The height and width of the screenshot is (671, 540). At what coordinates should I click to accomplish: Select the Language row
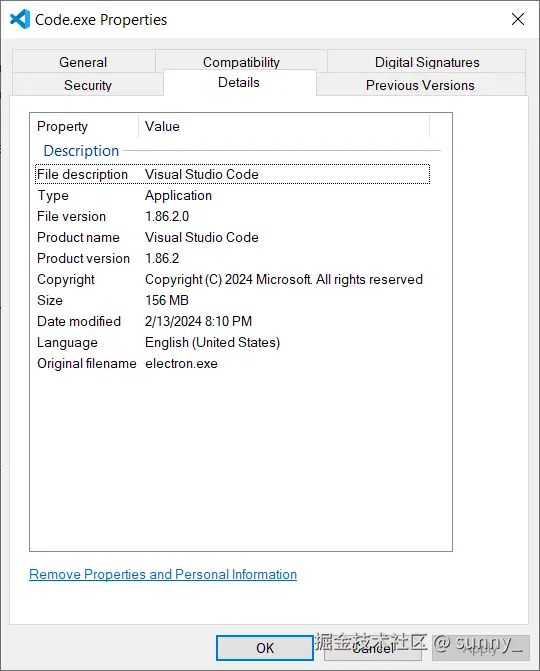coord(232,342)
